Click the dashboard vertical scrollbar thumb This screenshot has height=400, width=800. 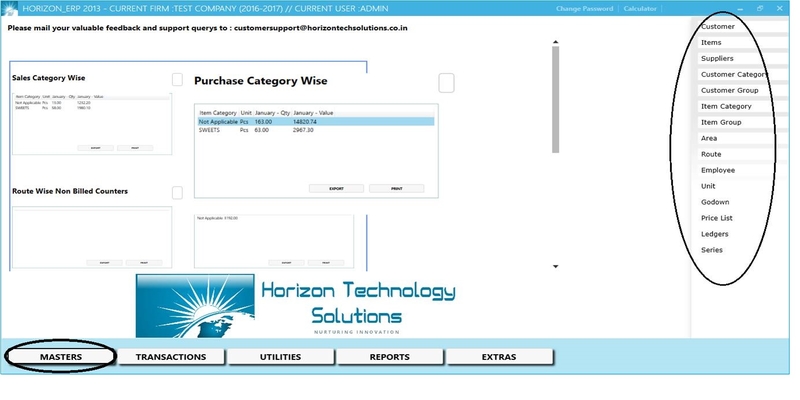[556, 99]
